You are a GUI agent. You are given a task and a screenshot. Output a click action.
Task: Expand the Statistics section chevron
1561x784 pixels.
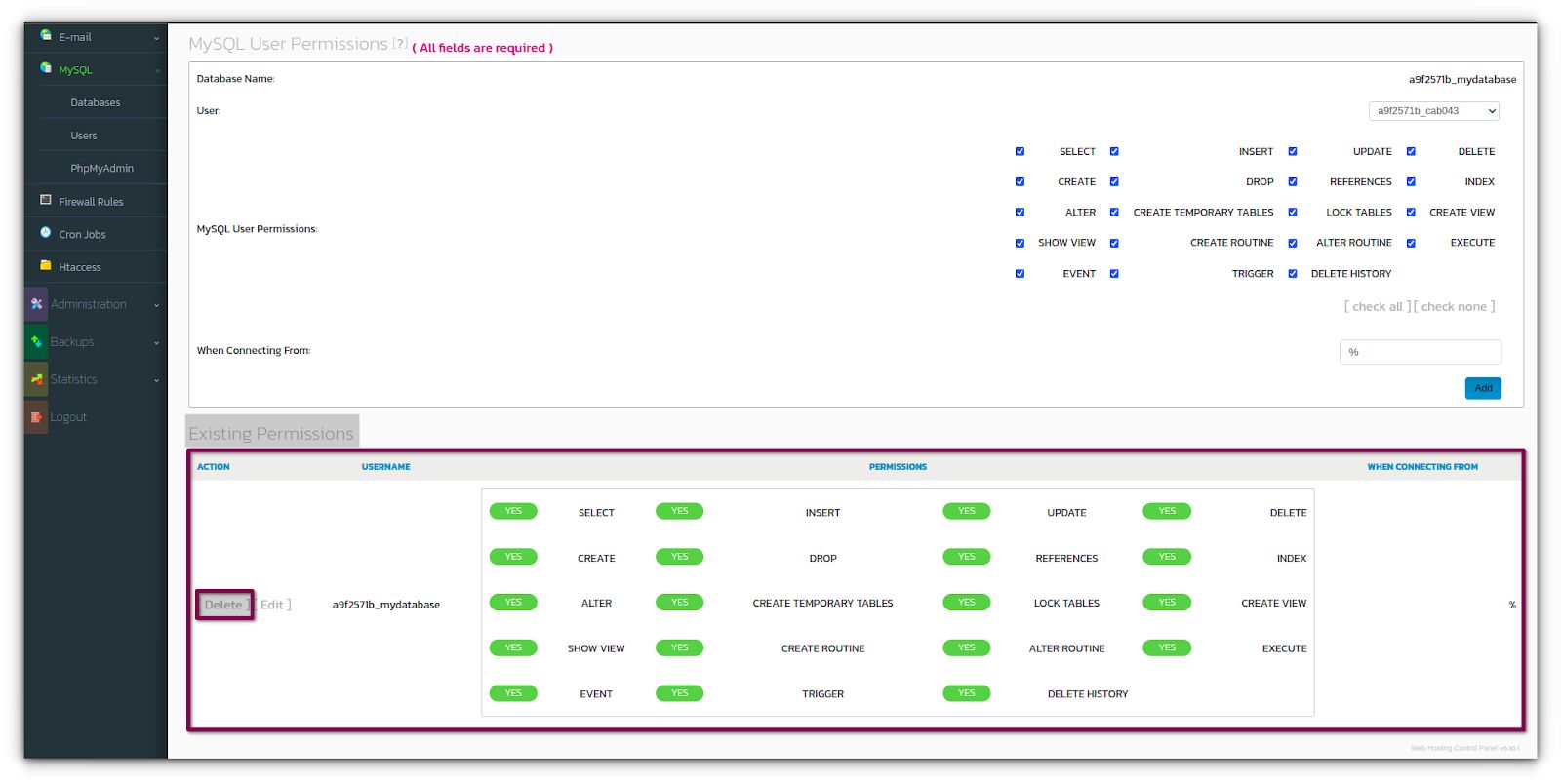pos(156,380)
